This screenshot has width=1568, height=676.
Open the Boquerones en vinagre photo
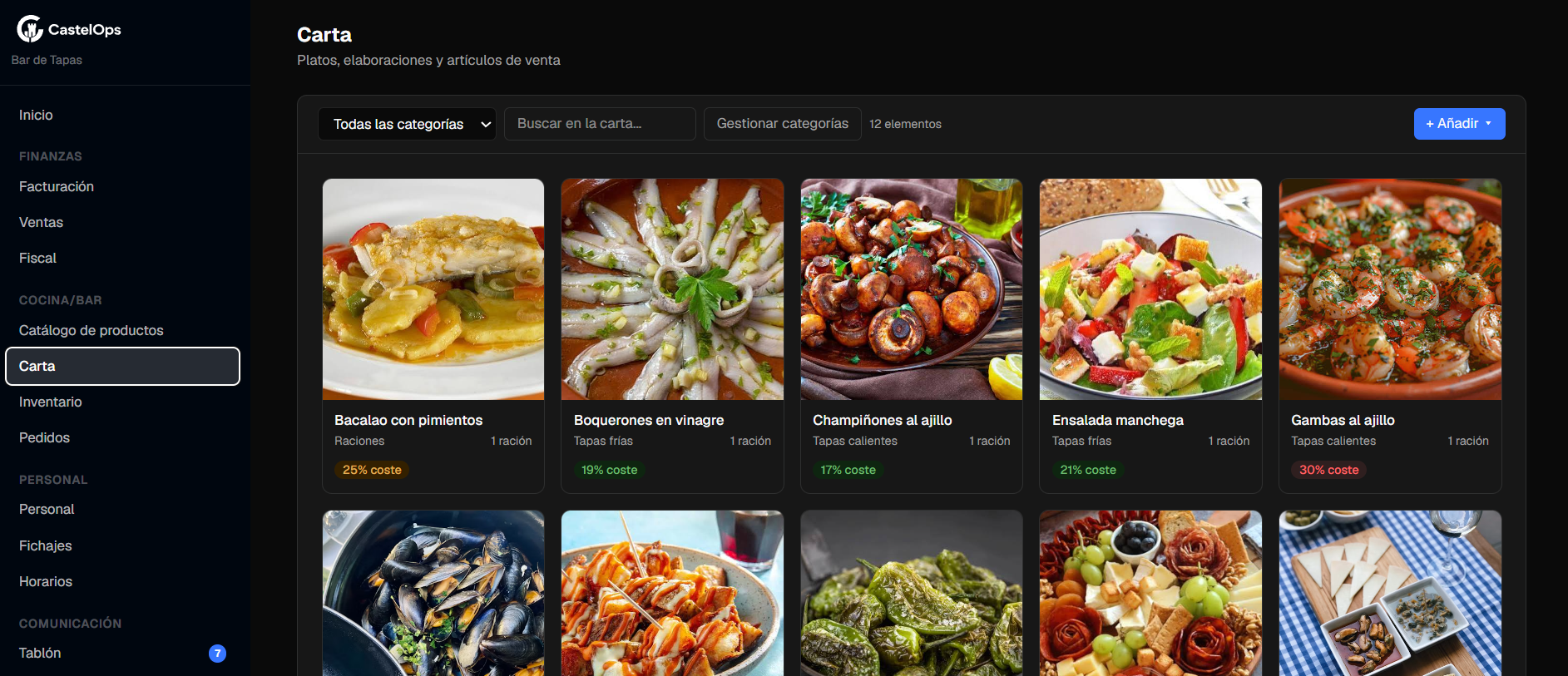click(672, 289)
